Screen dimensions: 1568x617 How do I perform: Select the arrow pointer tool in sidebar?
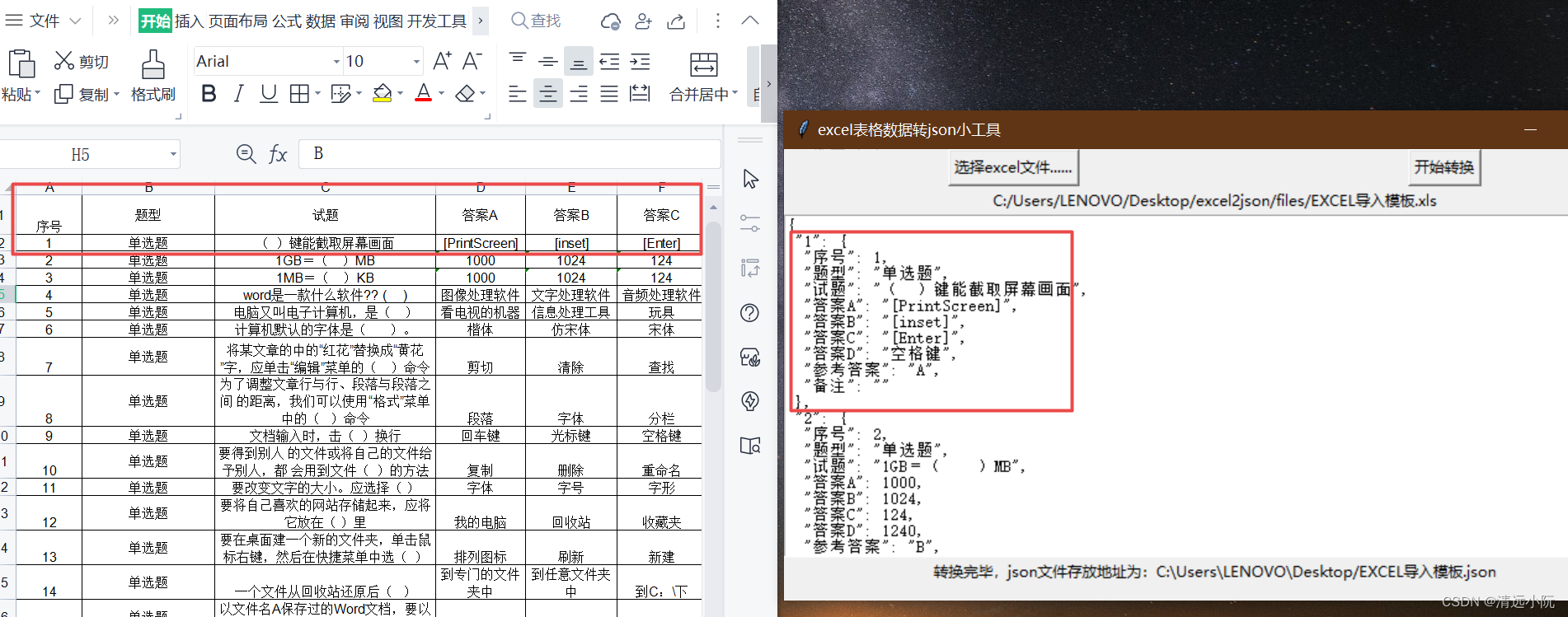(750, 179)
